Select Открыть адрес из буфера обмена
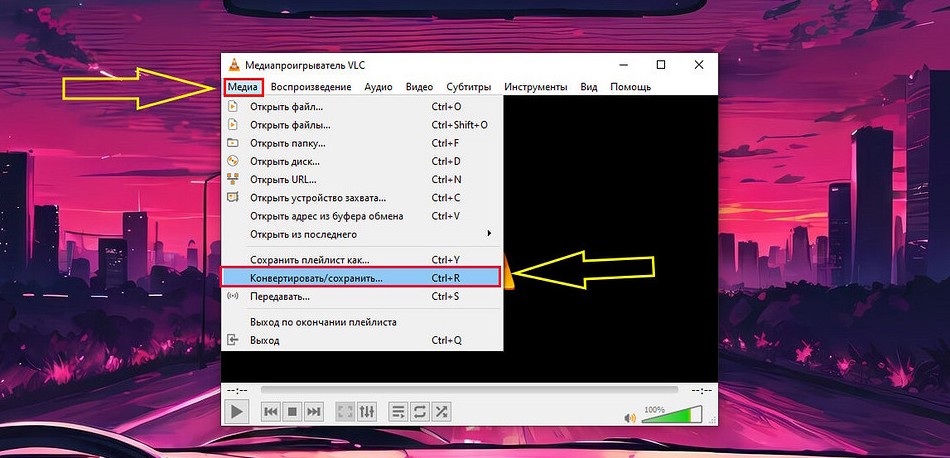The image size is (950, 458). pyautogui.click(x=362, y=216)
